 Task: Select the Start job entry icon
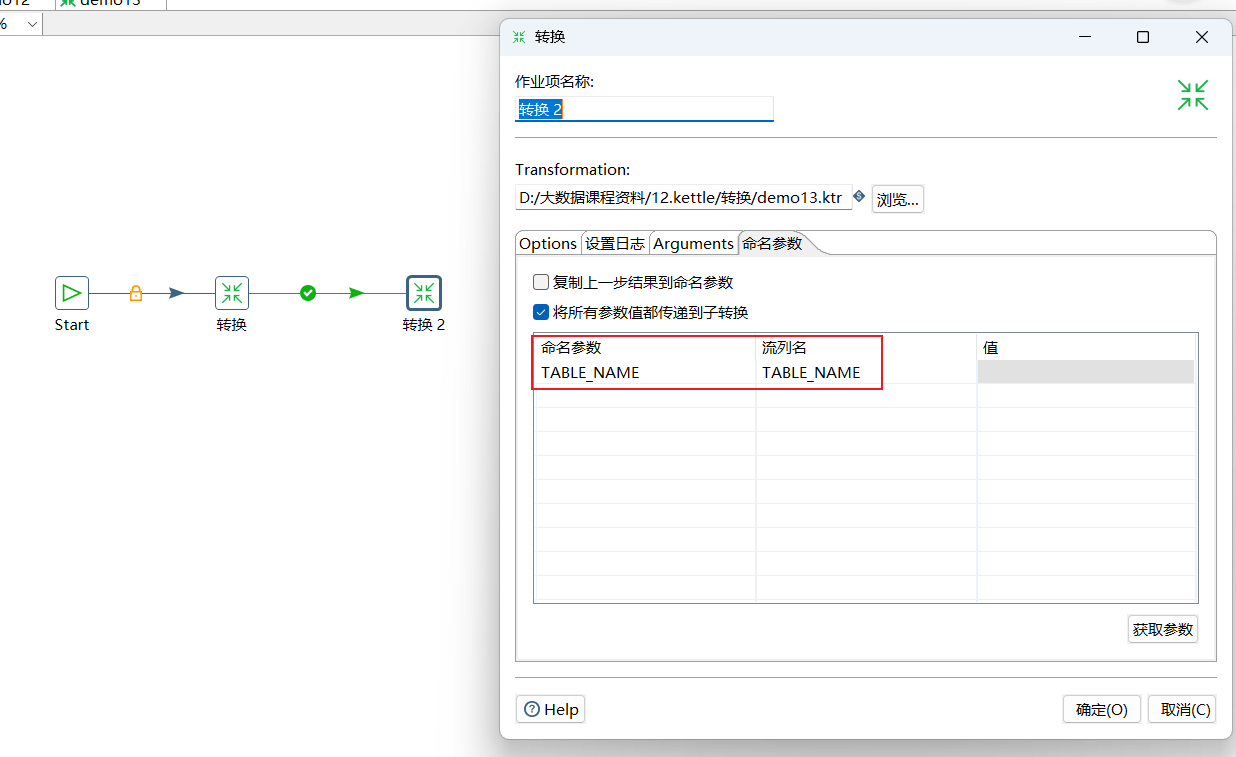tap(72, 293)
